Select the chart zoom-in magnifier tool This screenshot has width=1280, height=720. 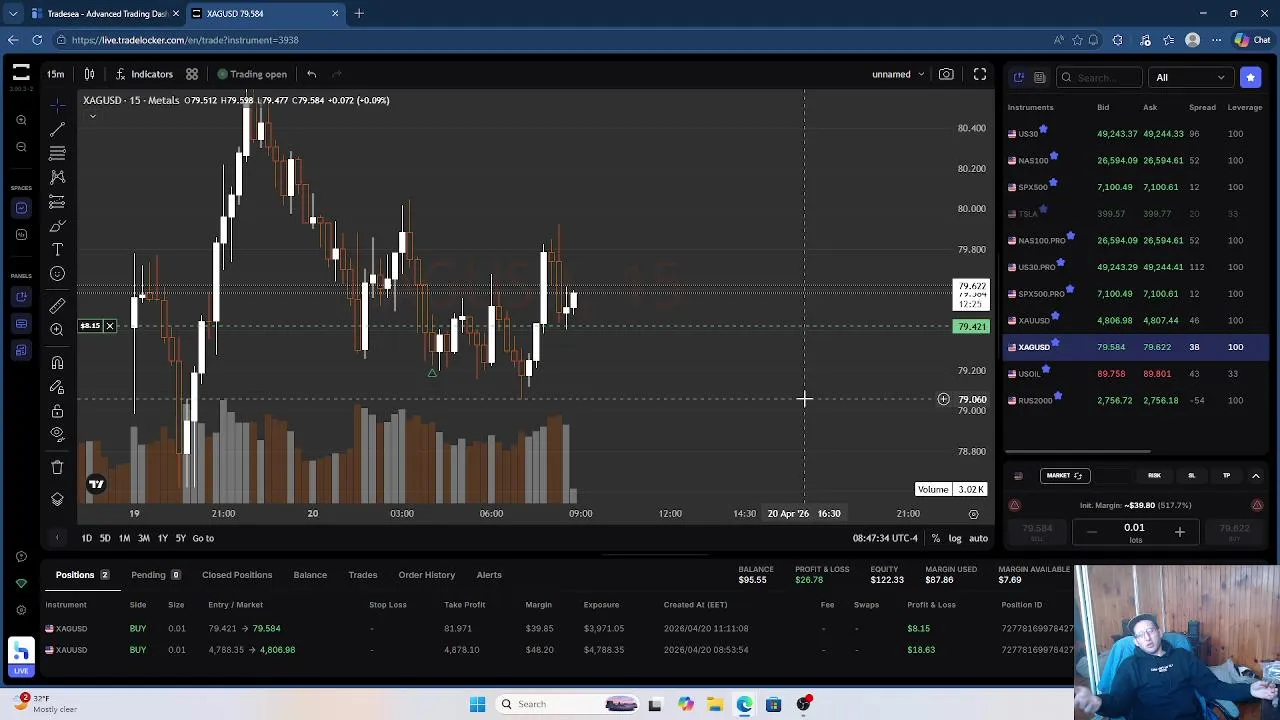[x=57, y=330]
